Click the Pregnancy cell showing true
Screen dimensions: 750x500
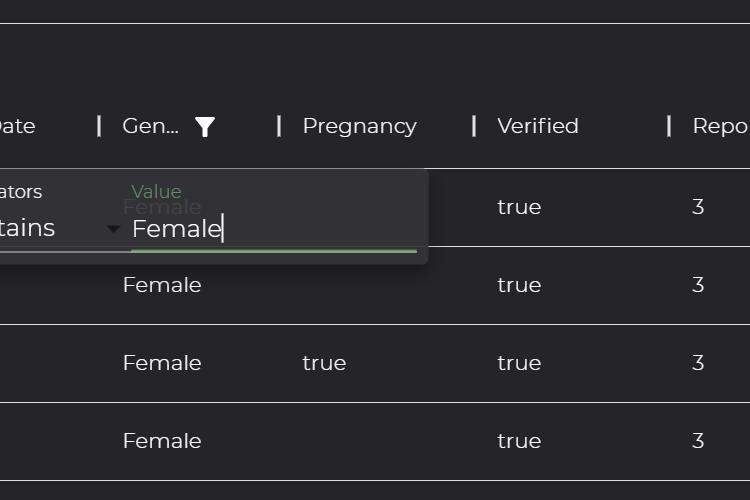point(324,363)
